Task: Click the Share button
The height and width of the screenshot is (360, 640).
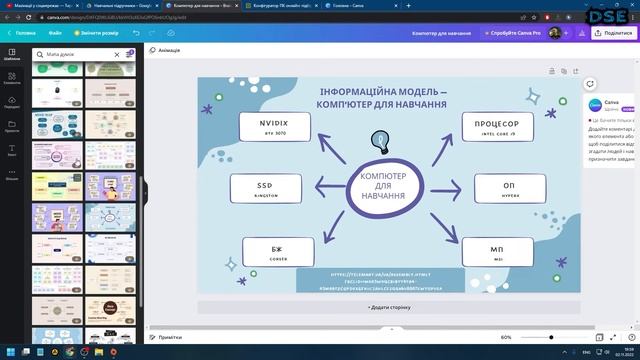Action: click(614, 33)
